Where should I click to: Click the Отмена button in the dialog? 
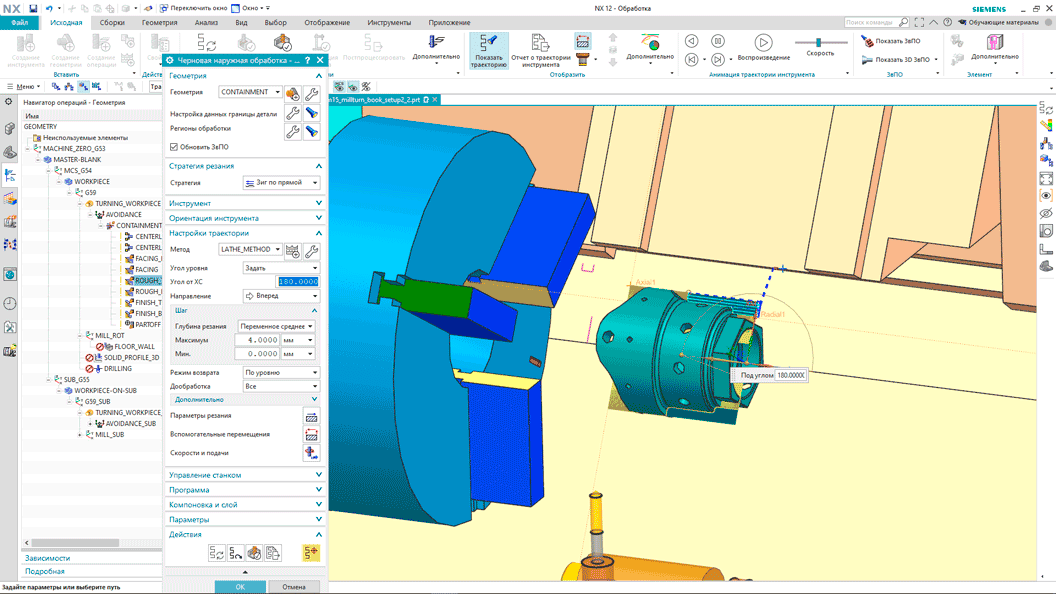point(294,587)
